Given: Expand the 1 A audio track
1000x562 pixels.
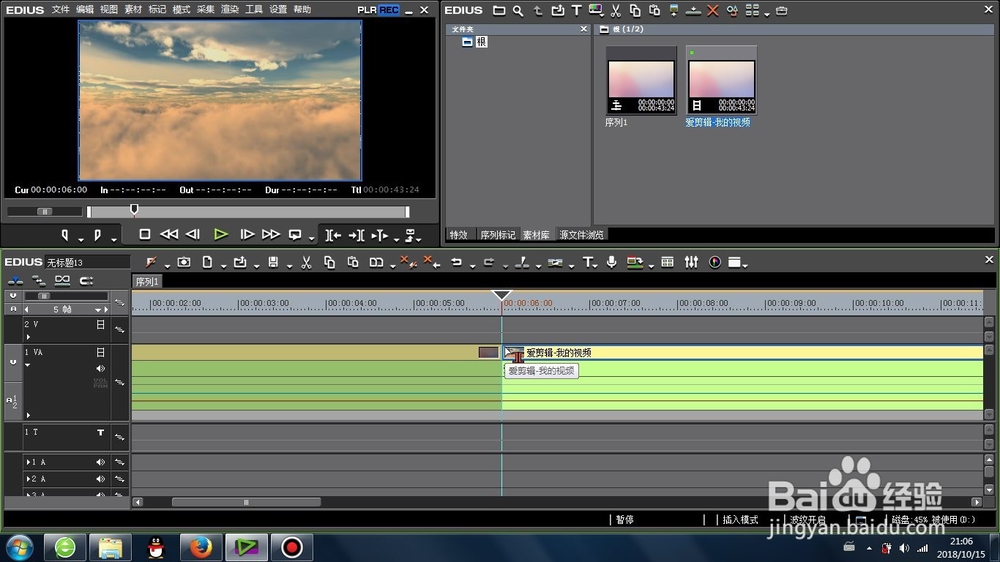Looking at the screenshot, I should [x=28, y=462].
